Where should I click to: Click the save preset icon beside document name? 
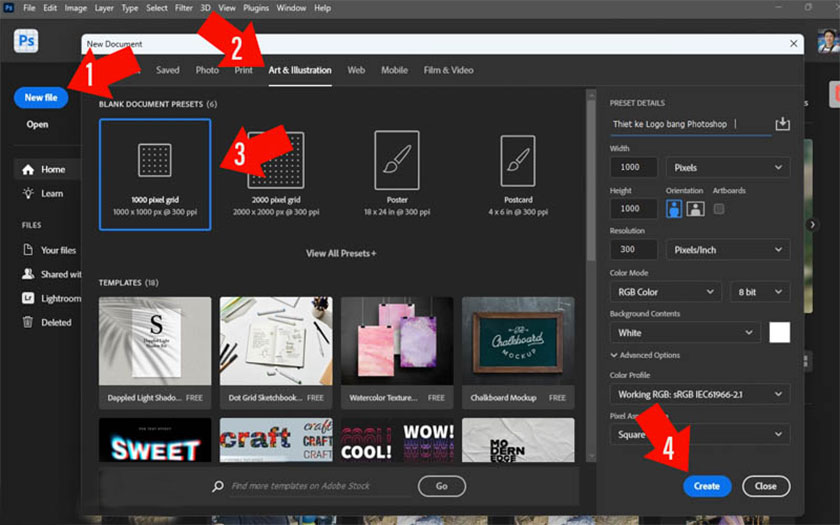tap(782, 124)
